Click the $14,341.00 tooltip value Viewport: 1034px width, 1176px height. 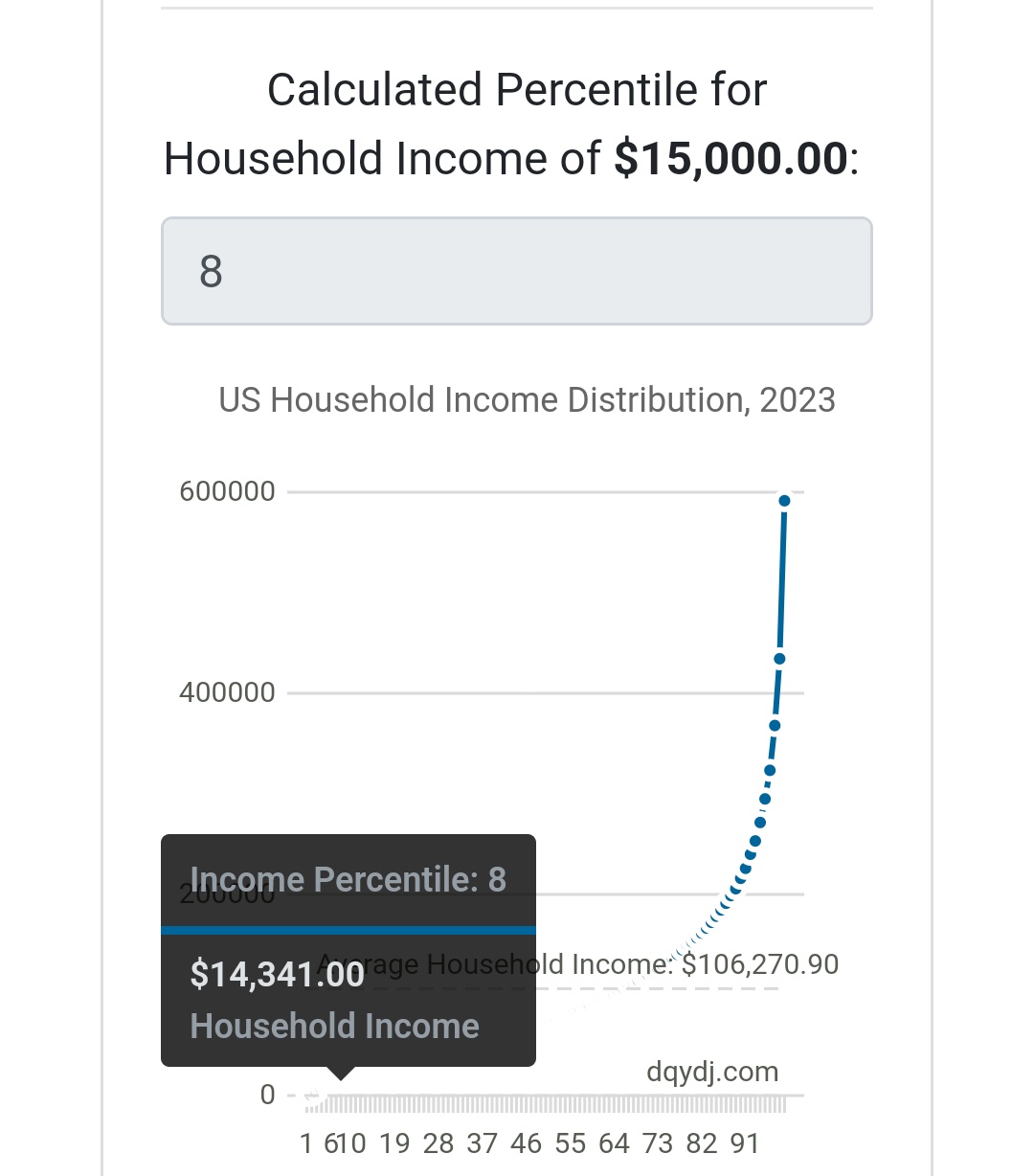pos(278,975)
